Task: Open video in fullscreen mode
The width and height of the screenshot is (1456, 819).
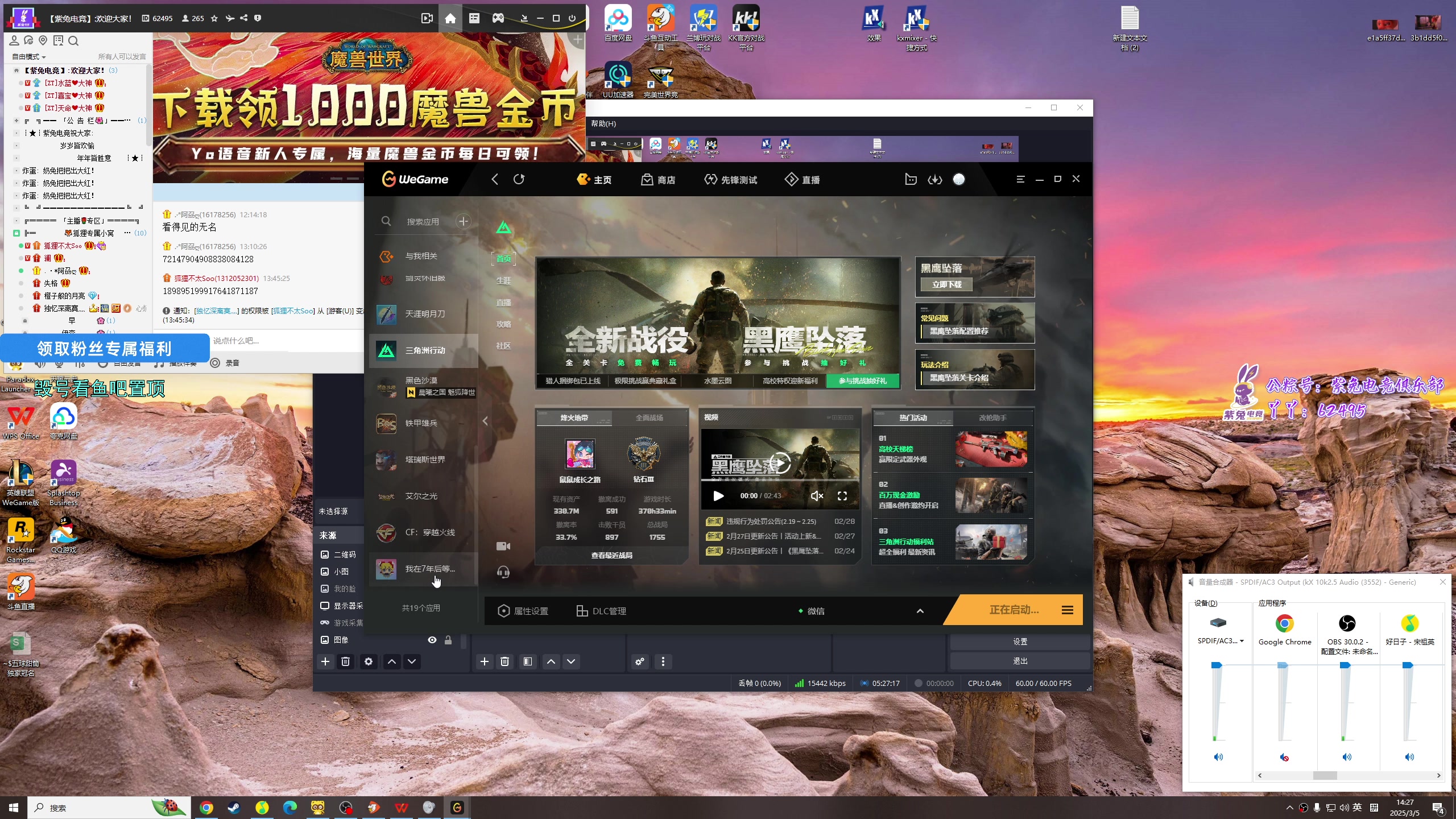Action: click(842, 496)
